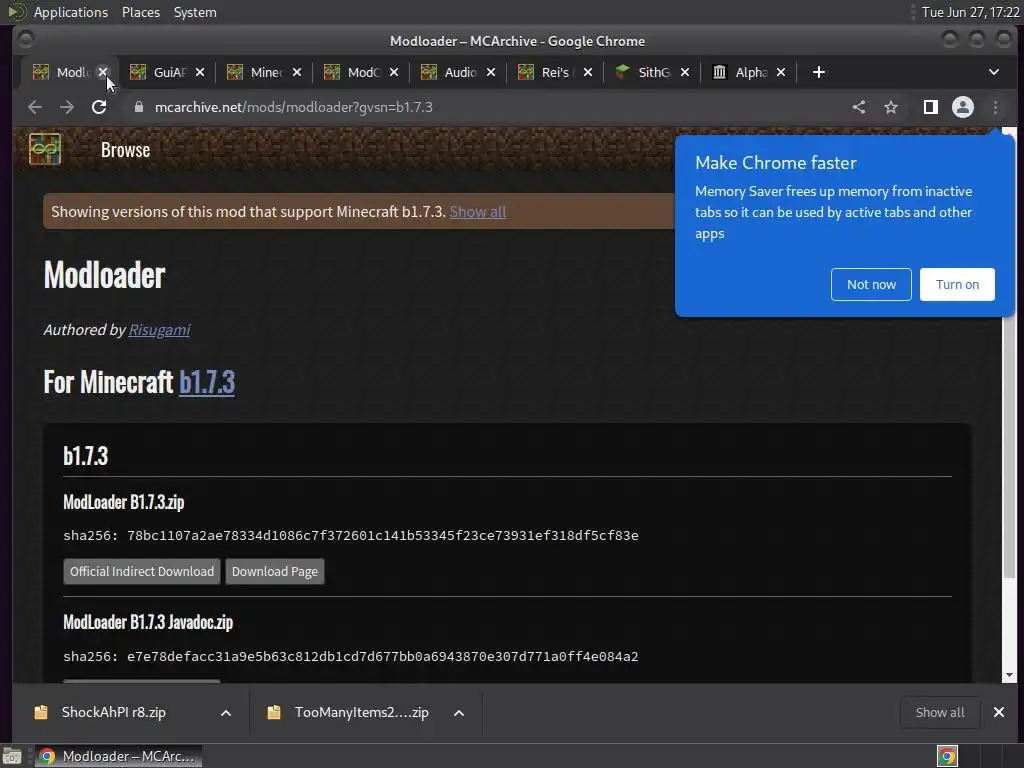The height and width of the screenshot is (768, 1024).
Task: Open the System menu
Action: 195,12
